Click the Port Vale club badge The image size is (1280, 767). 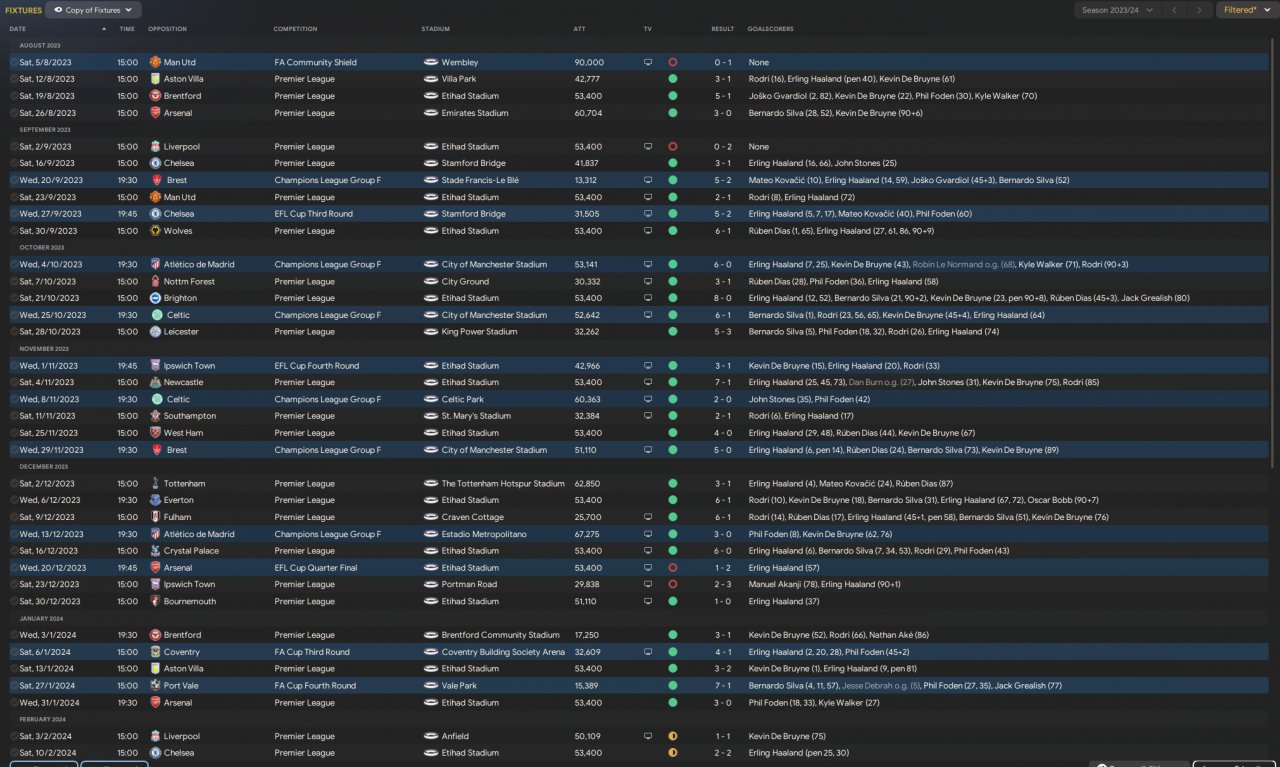[155, 686]
